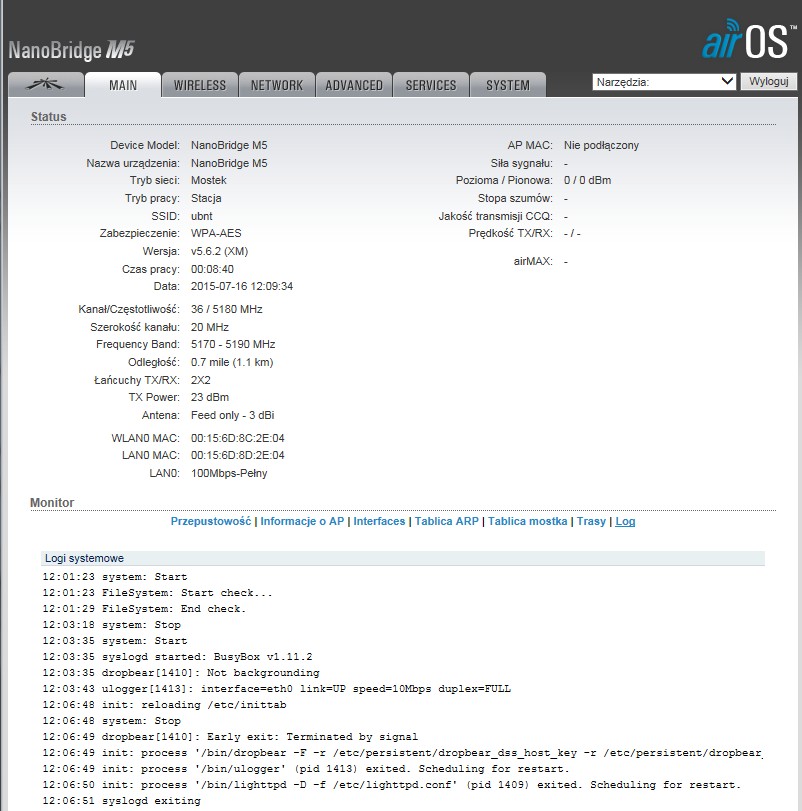Click the Nazwa urządzenia value NanoBridge M5
802x811 pixels.
[229, 163]
